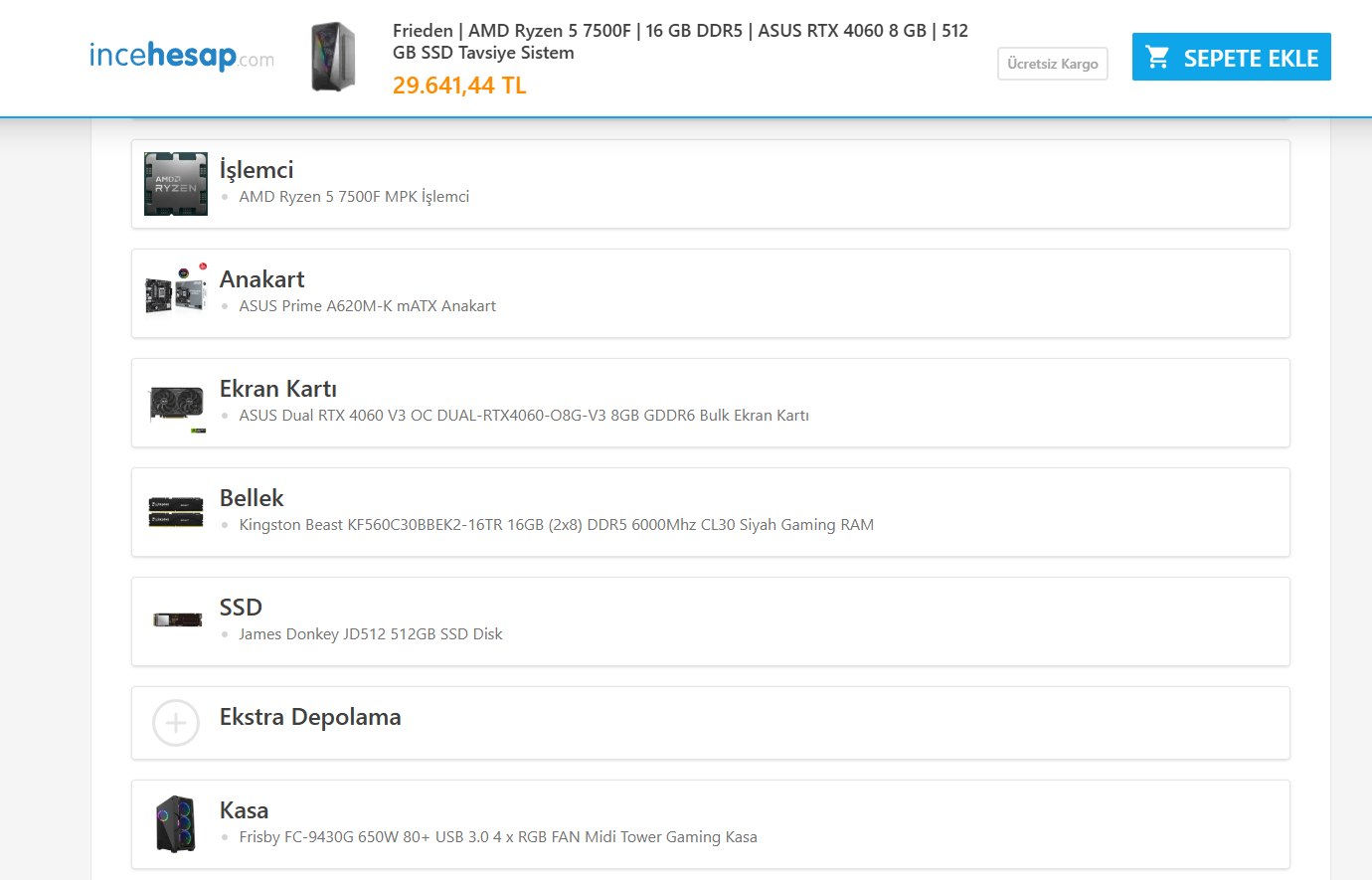Open the incehesap.com homepage logo
This screenshot has width=1372, height=880.
pos(182,56)
